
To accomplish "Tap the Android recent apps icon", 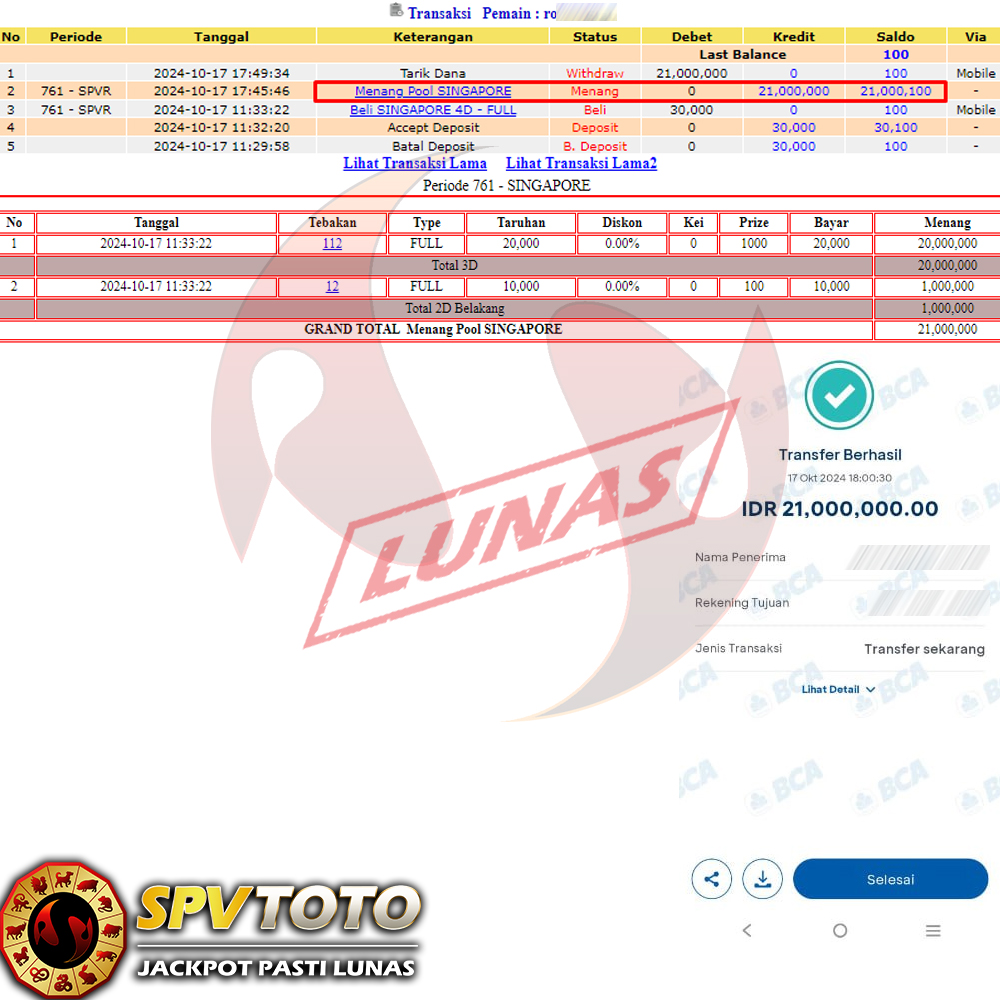I will tap(933, 931).
